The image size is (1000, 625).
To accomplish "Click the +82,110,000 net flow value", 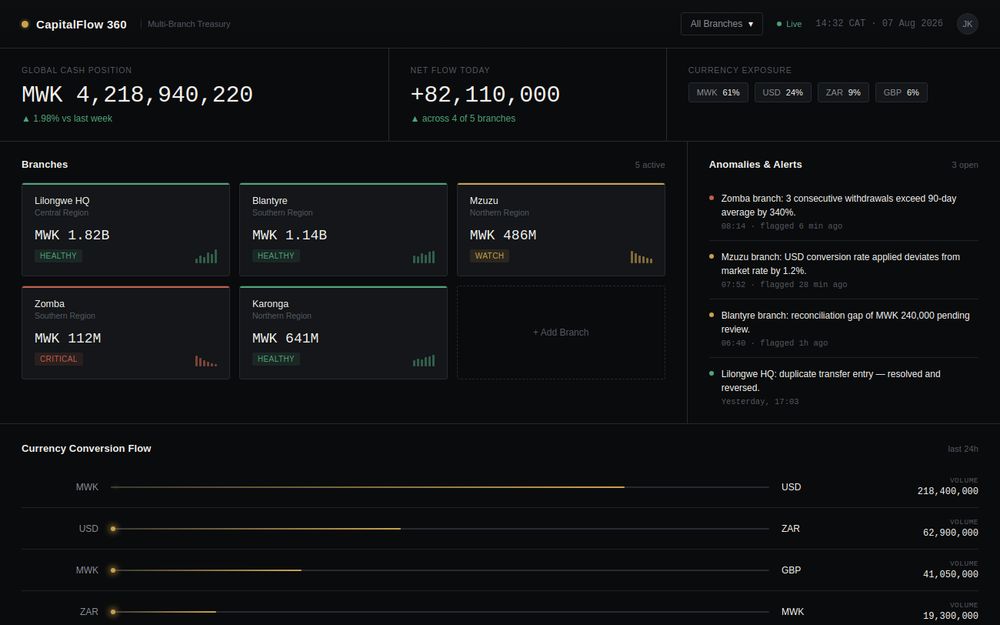I will point(485,94).
